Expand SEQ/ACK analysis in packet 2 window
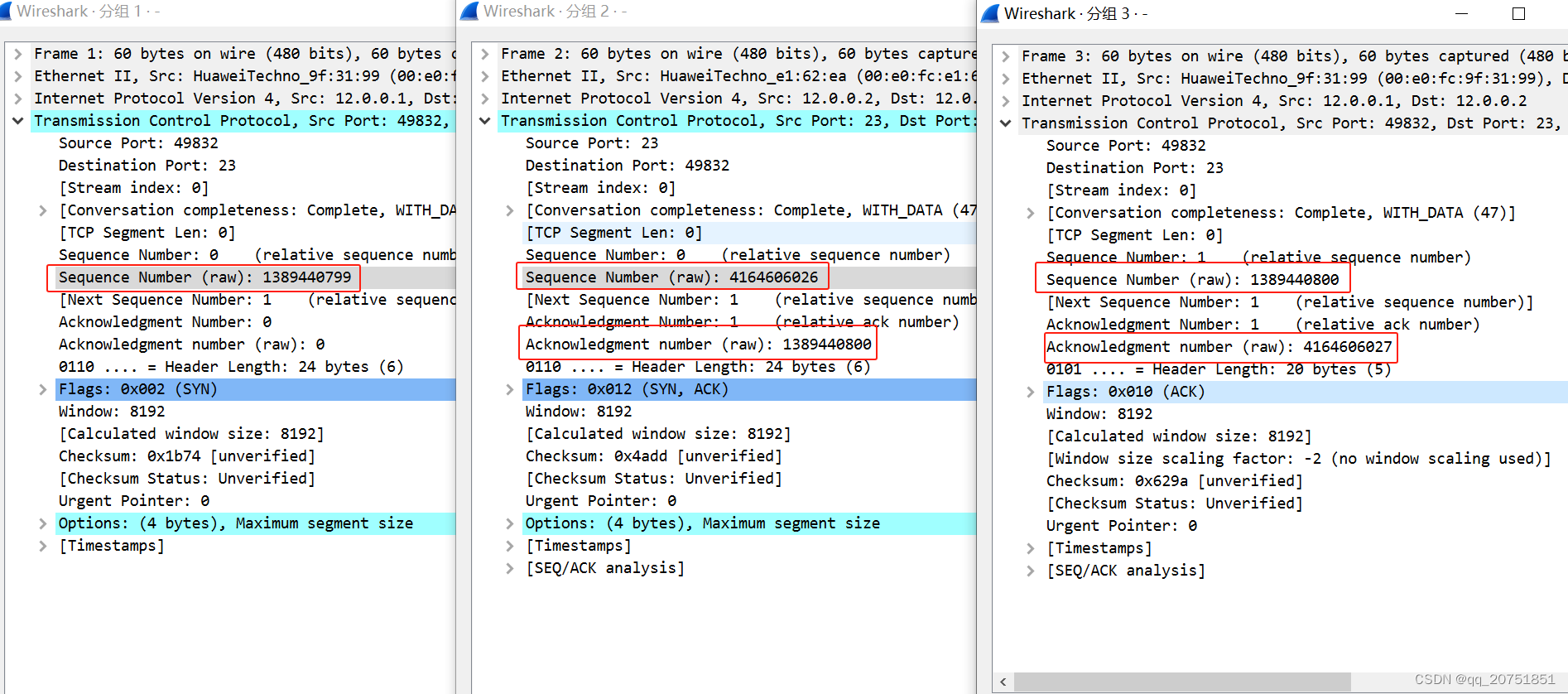The width and height of the screenshot is (1568, 694). pos(510,568)
